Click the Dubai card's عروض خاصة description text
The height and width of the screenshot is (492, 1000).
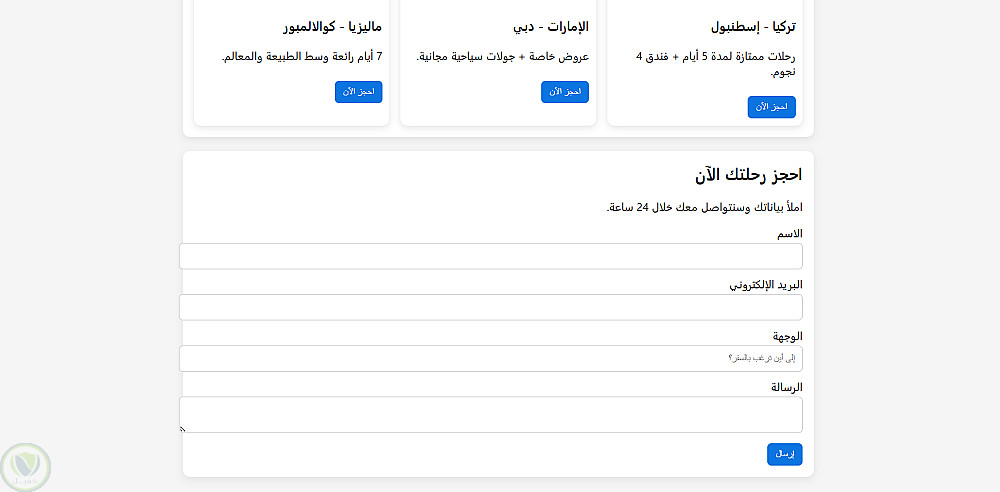[x=502, y=56]
